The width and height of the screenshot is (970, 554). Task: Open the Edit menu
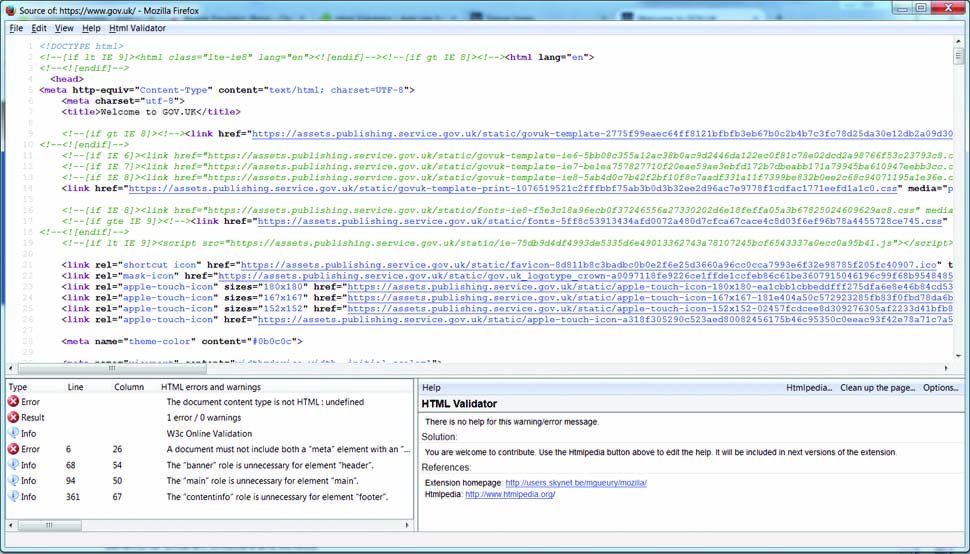coord(39,28)
